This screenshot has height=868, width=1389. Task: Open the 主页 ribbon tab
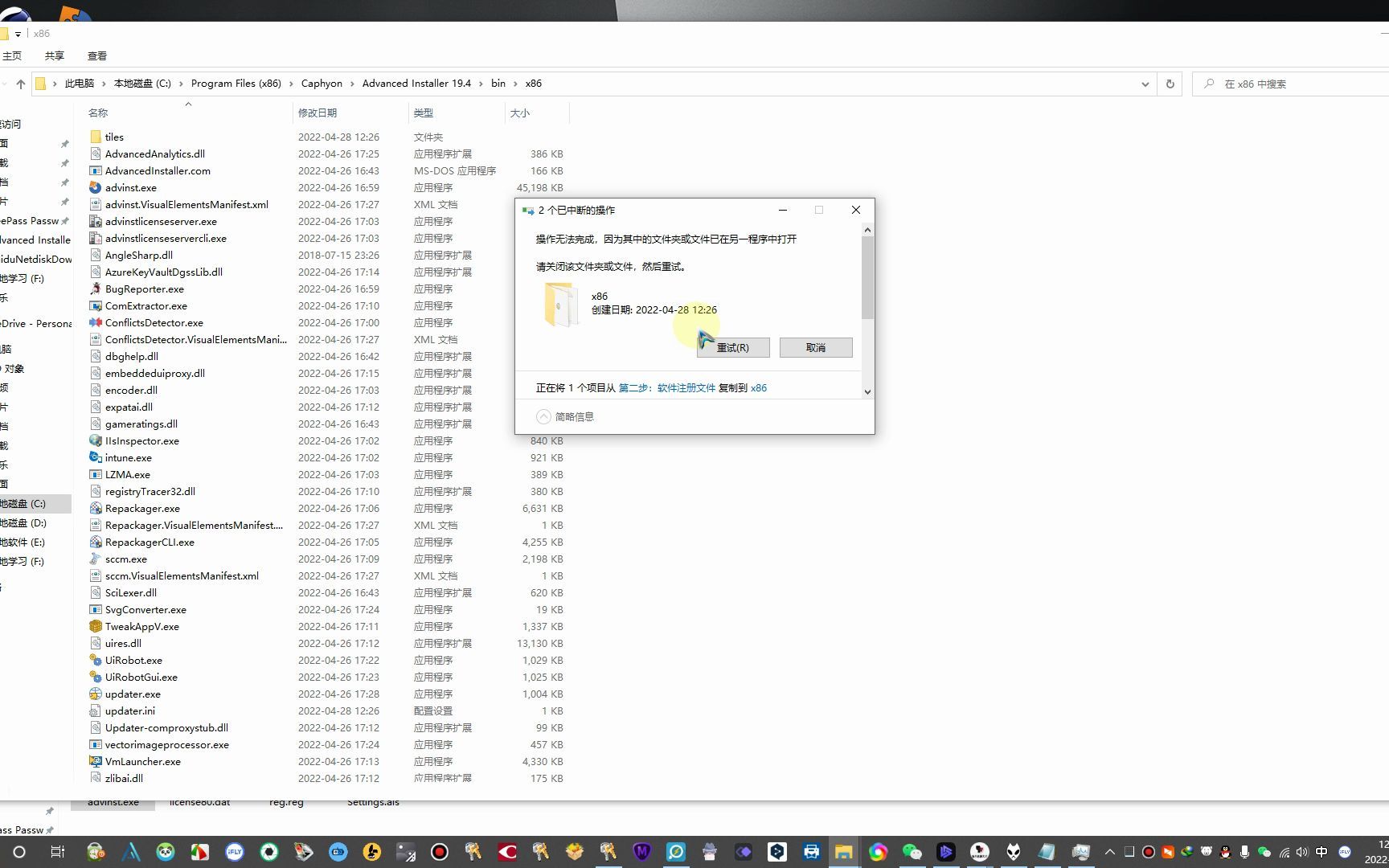[11, 55]
